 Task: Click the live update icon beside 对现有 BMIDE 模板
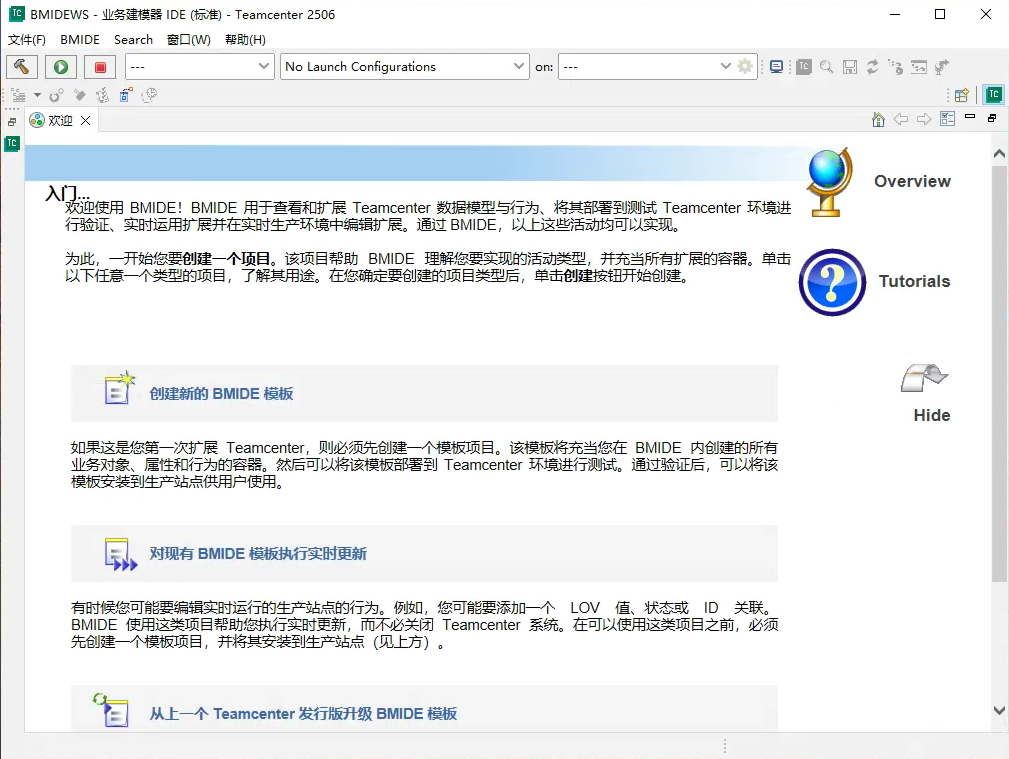120,554
